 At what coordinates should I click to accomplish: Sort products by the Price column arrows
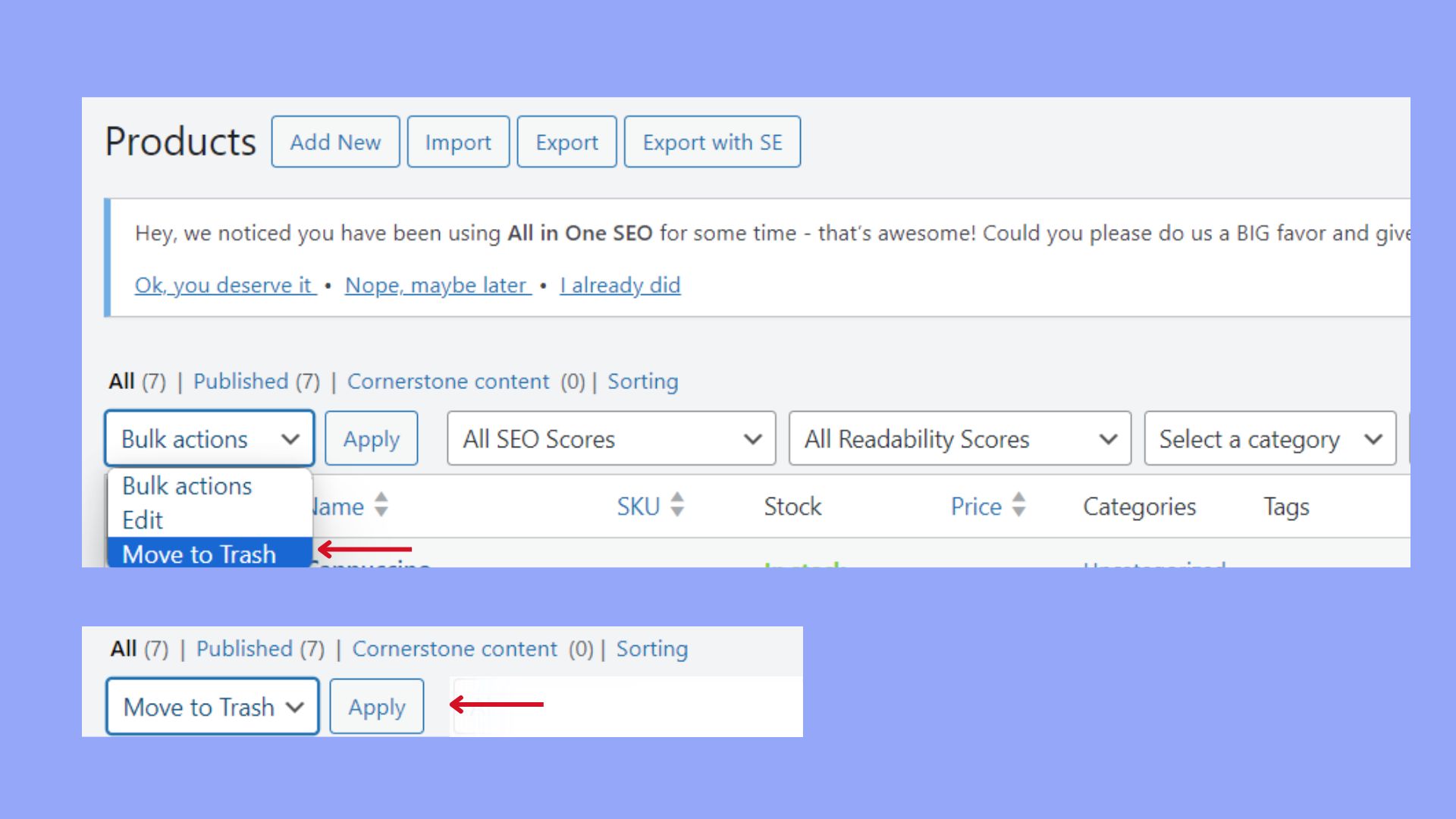point(1020,506)
